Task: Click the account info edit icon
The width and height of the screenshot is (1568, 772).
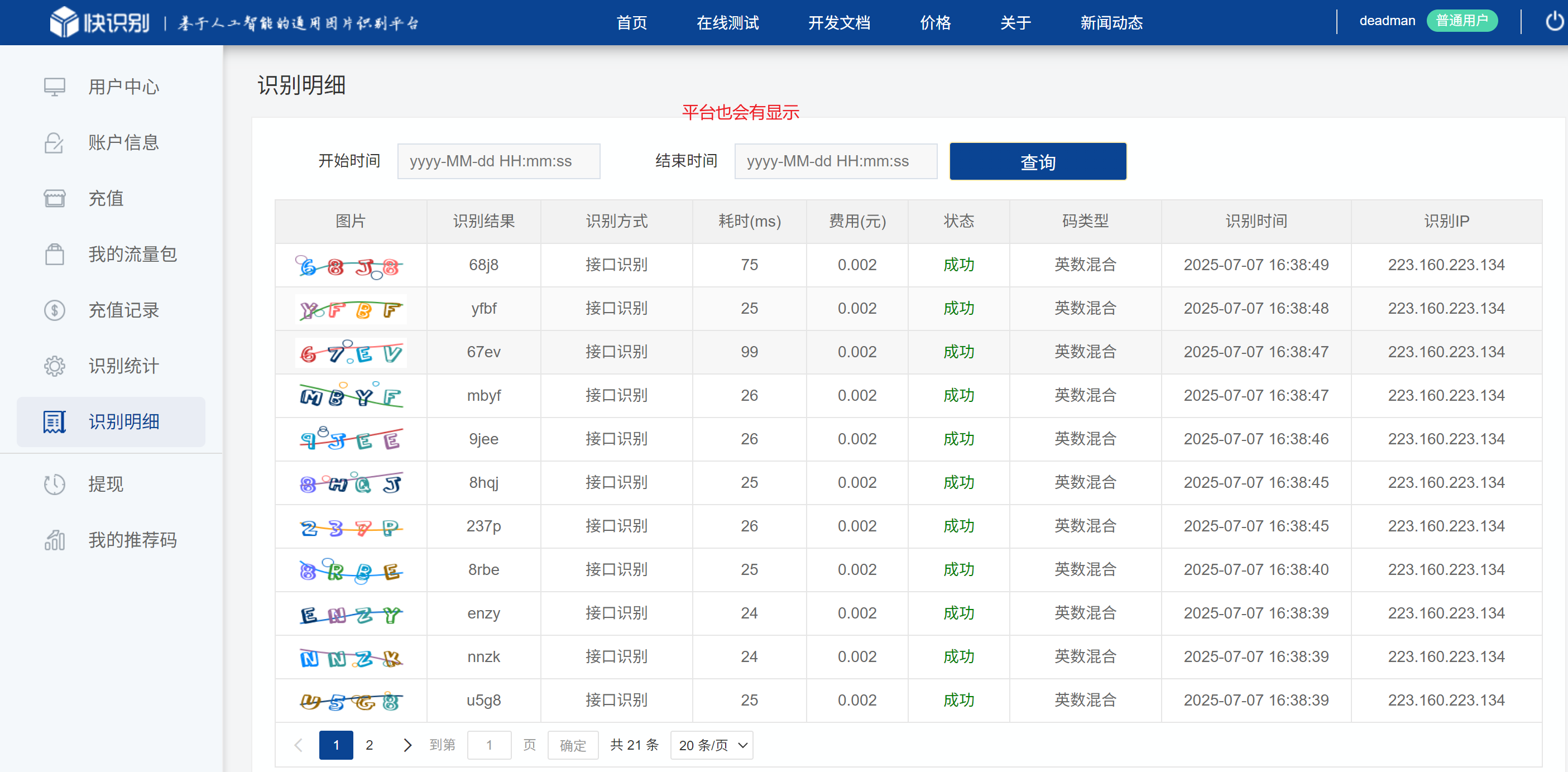Action: pyautogui.click(x=54, y=142)
